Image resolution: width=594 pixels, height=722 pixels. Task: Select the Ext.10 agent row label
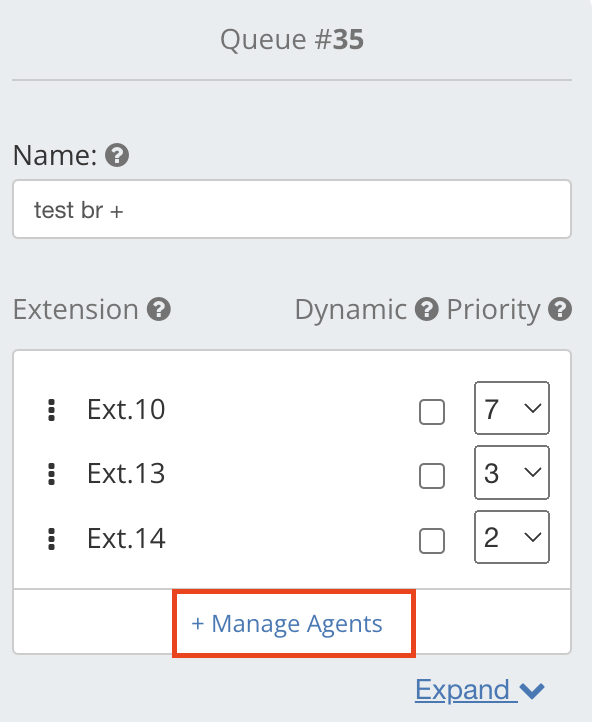(126, 409)
